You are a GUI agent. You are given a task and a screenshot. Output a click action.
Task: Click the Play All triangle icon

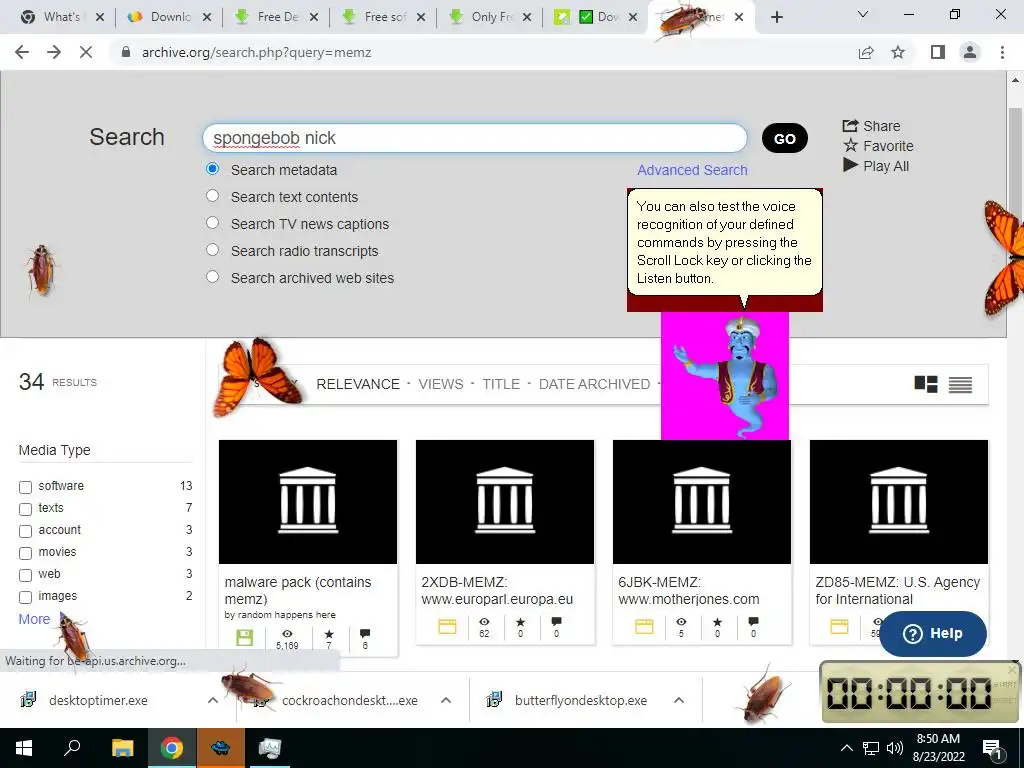(850, 165)
